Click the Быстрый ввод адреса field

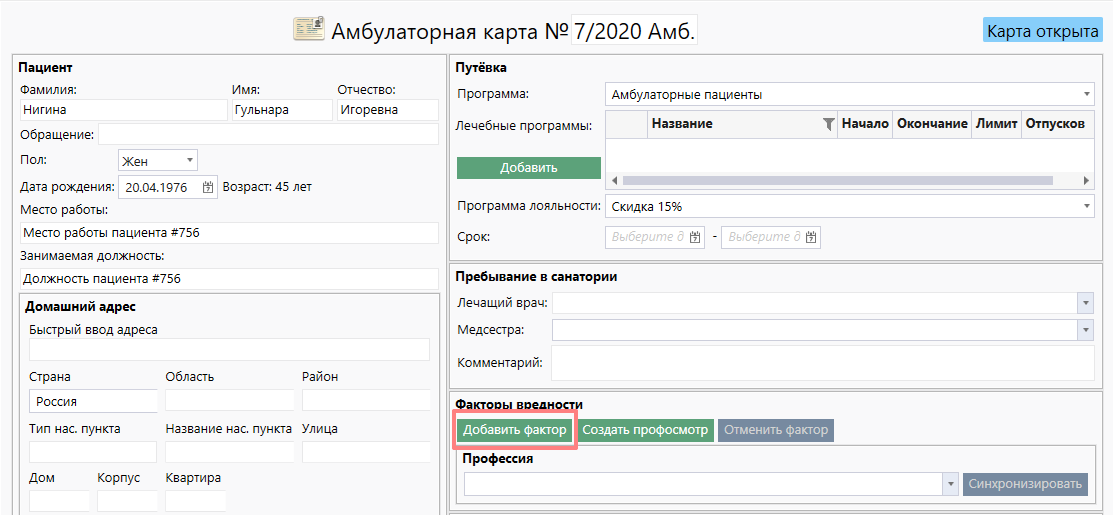[229, 349]
